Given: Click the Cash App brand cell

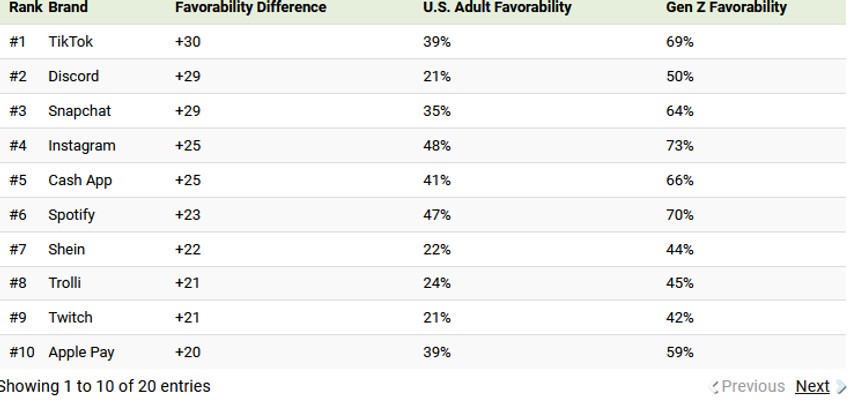Looking at the screenshot, I should (x=80, y=180).
